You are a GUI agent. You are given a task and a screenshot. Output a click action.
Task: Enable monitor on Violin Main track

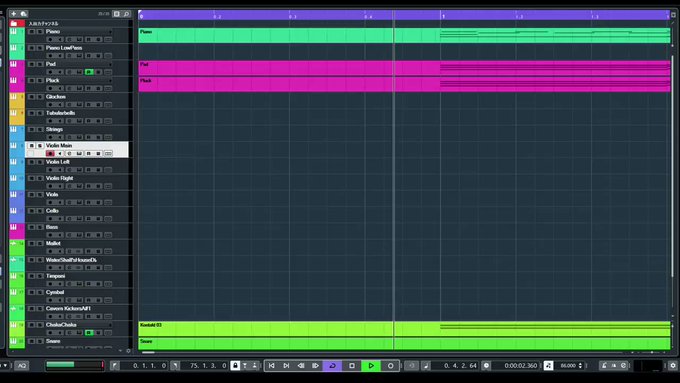(60, 154)
